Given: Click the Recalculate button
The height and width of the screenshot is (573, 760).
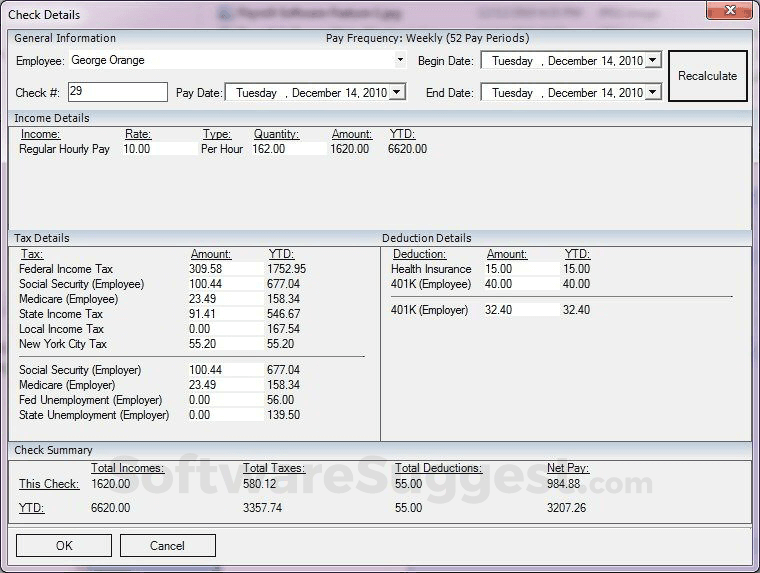Looking at the screenshot, I should click(707, 76).
